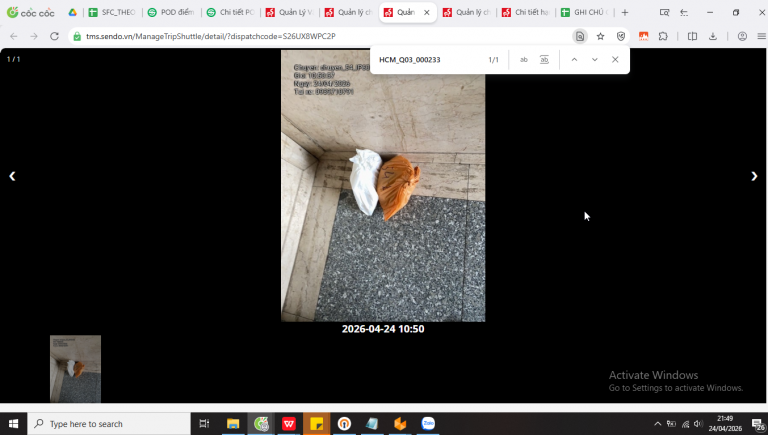This screenshot has width=768, height=435.
Task: Toggle the split view sidebar icon
Action: click(x=692, y=36)
